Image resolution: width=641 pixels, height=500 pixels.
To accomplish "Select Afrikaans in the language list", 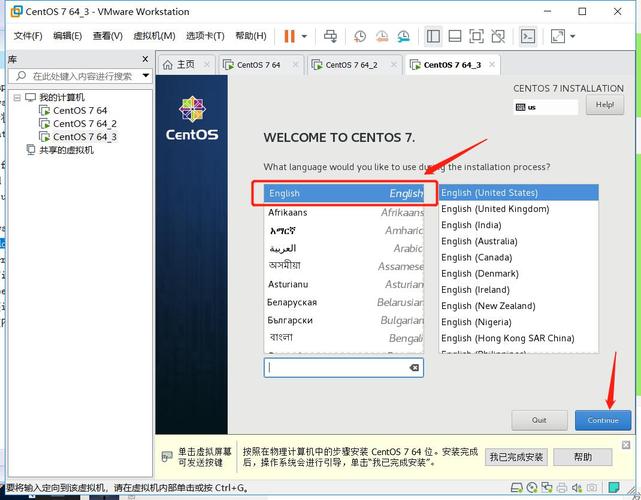I will (344, 212).
